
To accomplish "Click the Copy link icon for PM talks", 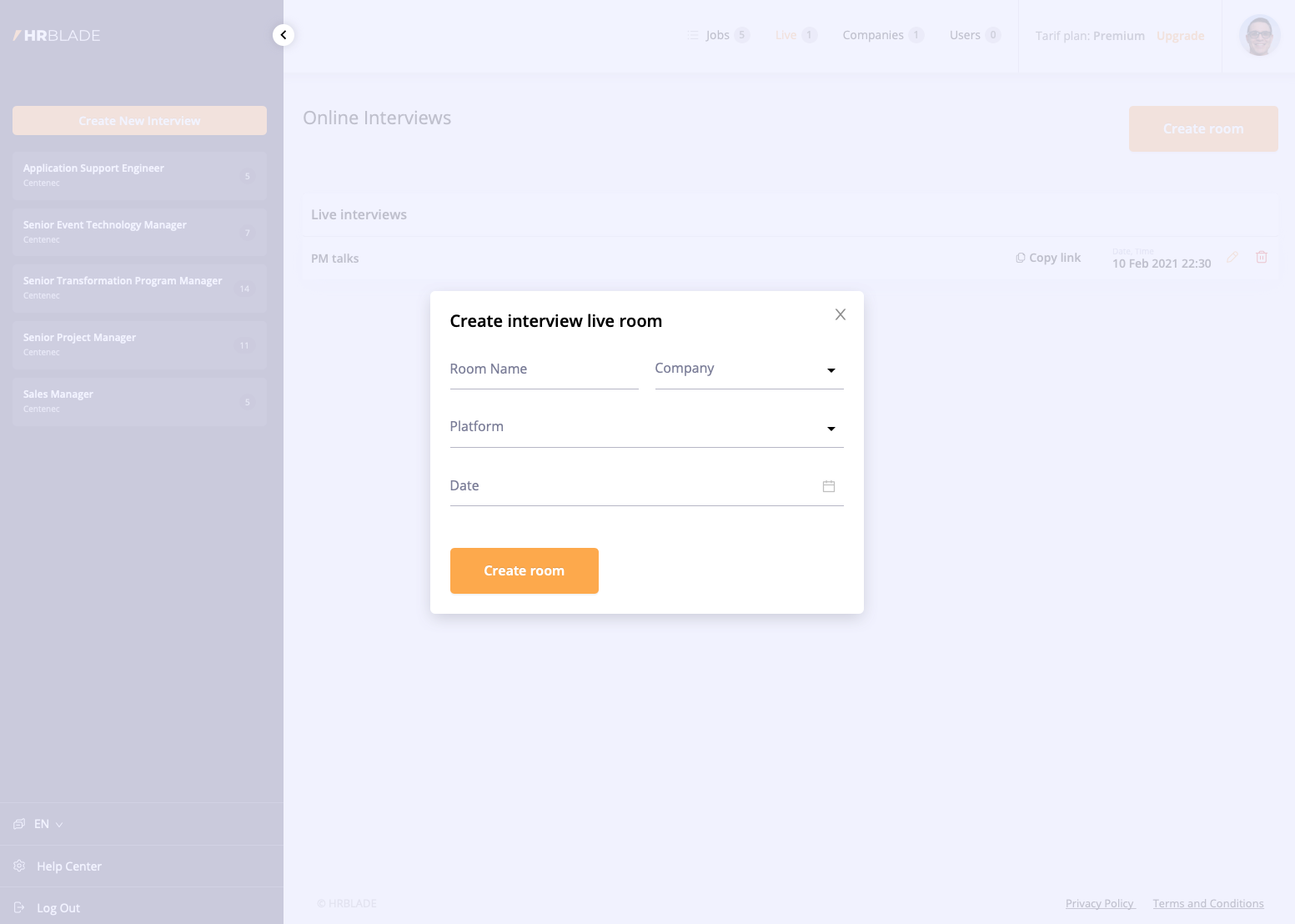I will (1020, 259).
